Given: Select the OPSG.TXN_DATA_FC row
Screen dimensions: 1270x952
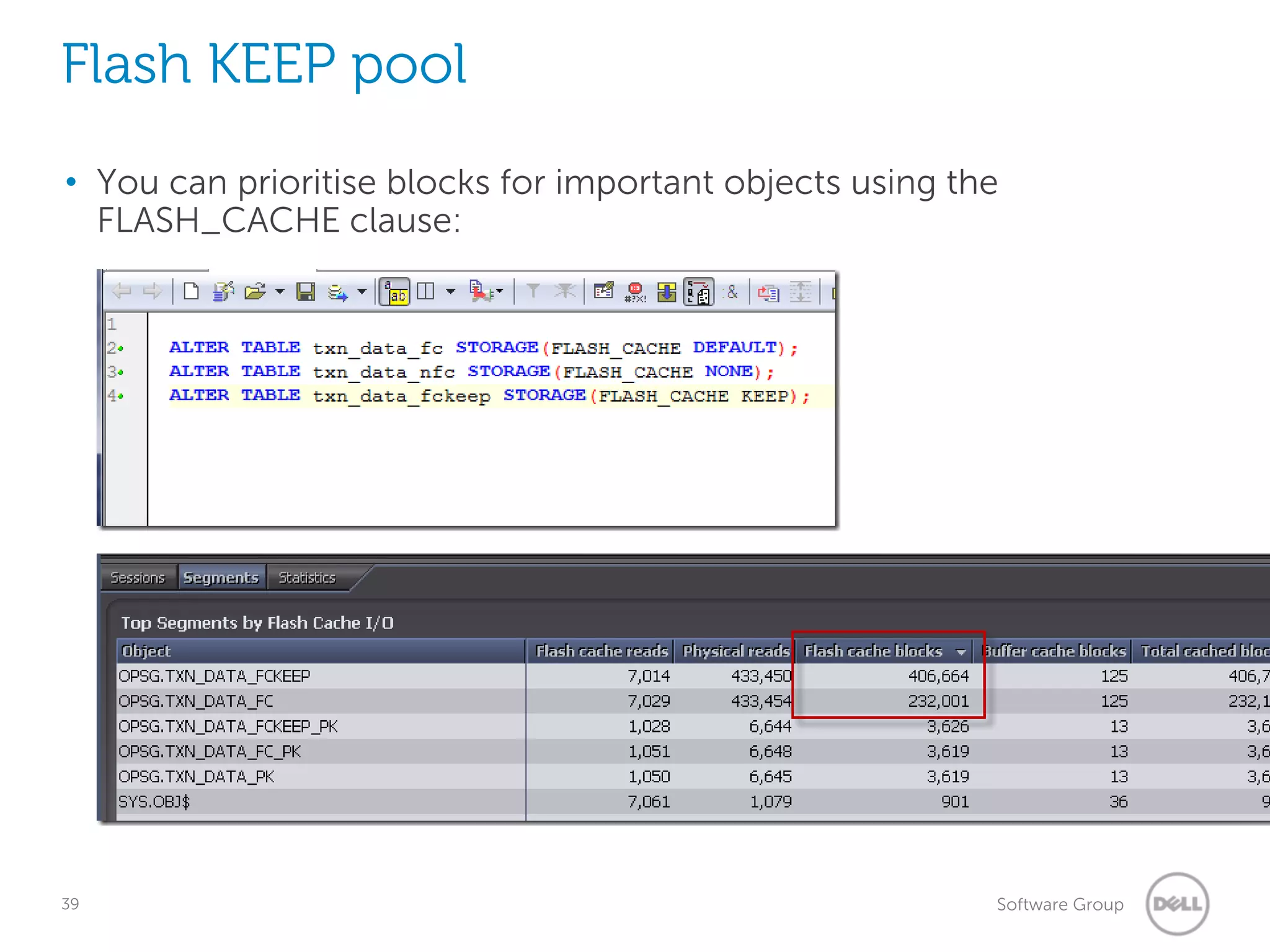Looking at the screenshot, I should tap(693, 701).
